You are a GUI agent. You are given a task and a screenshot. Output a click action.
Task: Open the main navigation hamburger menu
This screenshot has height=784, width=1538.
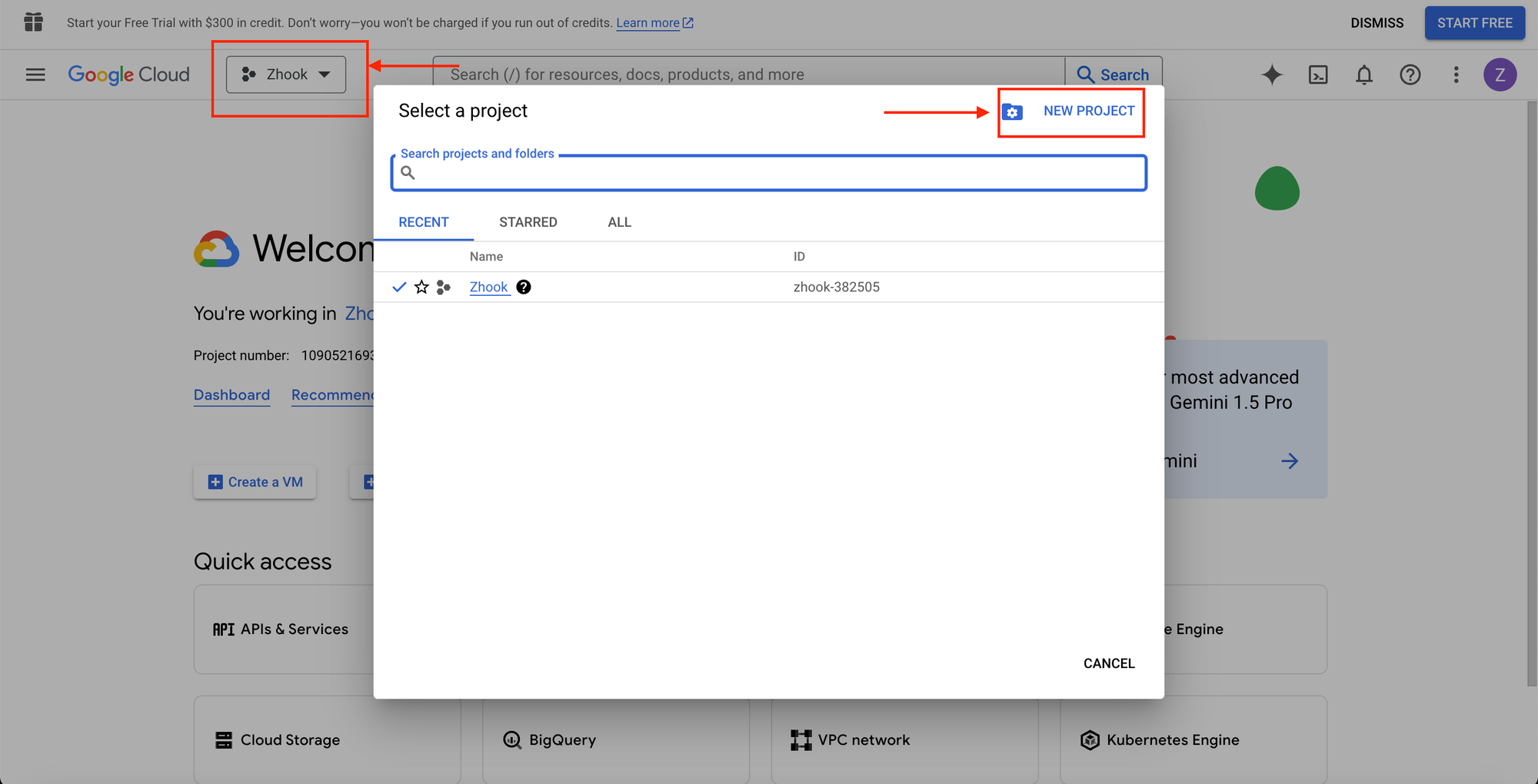tap(35, 75)
